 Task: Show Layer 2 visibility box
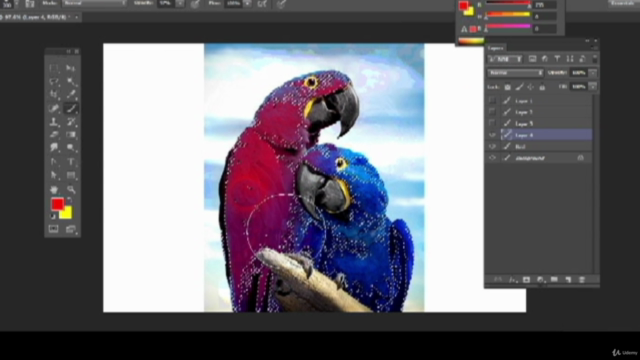493,112
